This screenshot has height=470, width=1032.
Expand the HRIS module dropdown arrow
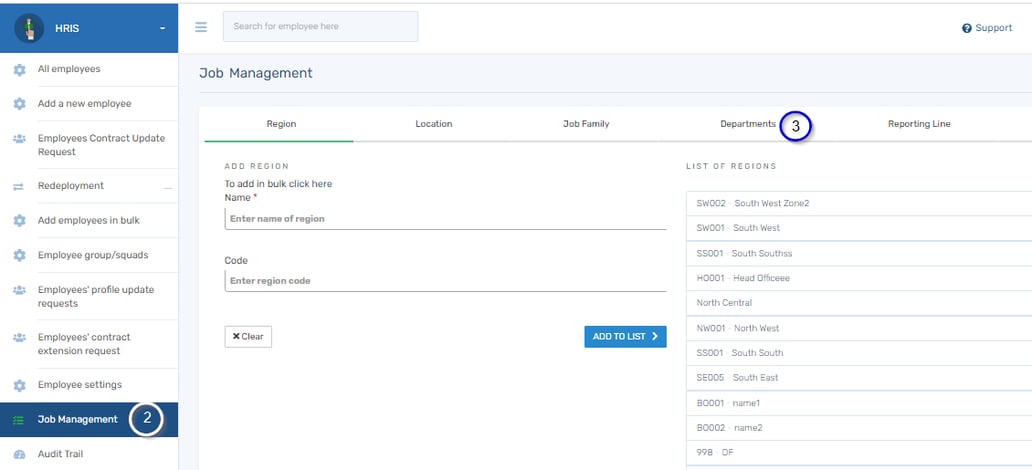[162, 28]
